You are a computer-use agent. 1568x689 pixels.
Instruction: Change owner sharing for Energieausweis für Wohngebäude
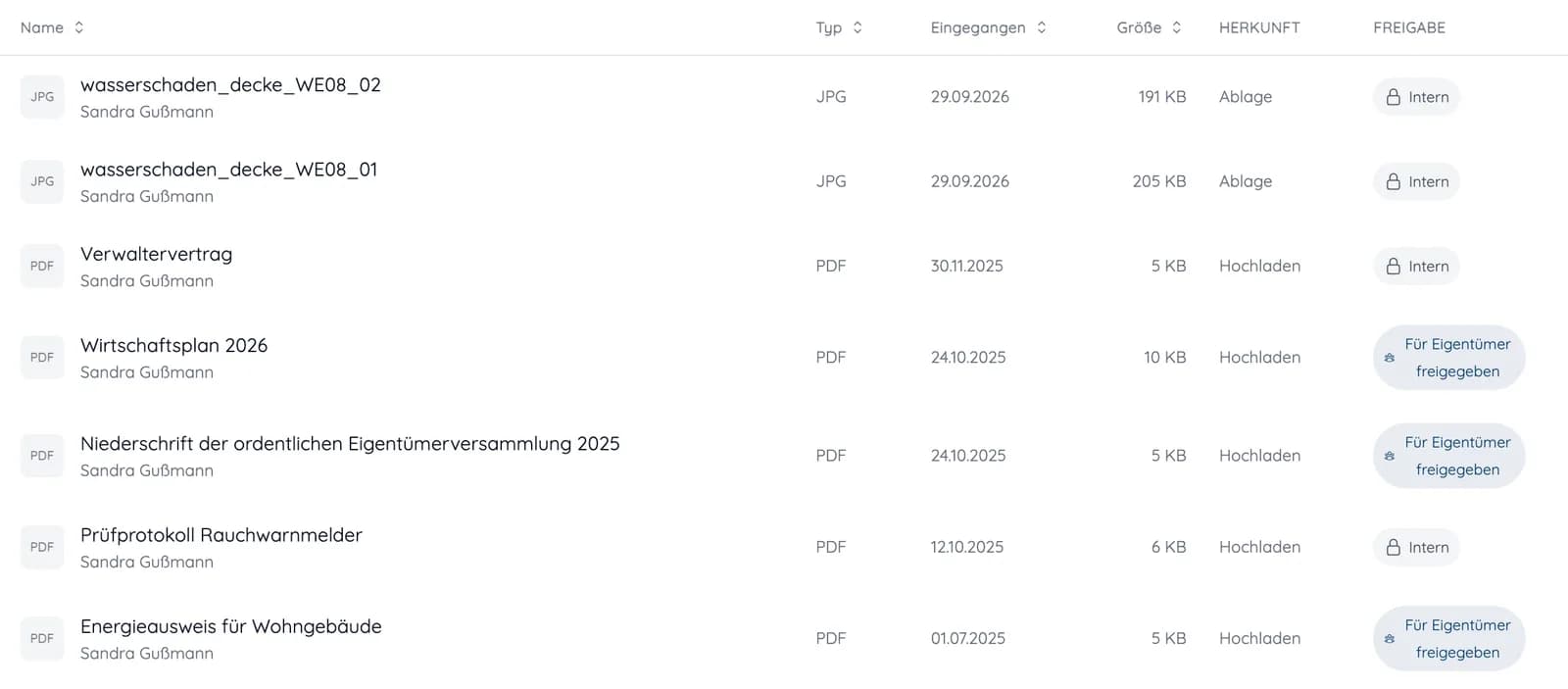click(x=1448, y=638)
